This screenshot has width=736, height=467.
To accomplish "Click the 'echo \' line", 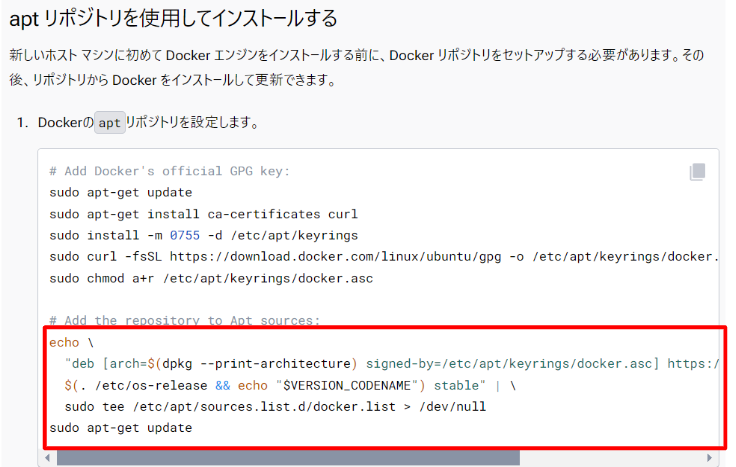I will 71,343.
